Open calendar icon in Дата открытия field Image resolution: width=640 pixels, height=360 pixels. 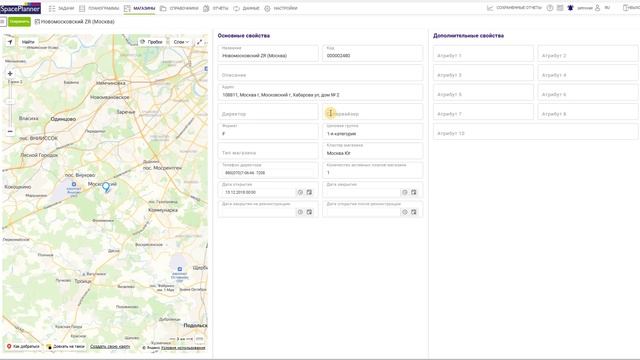[x=309, y=192]
